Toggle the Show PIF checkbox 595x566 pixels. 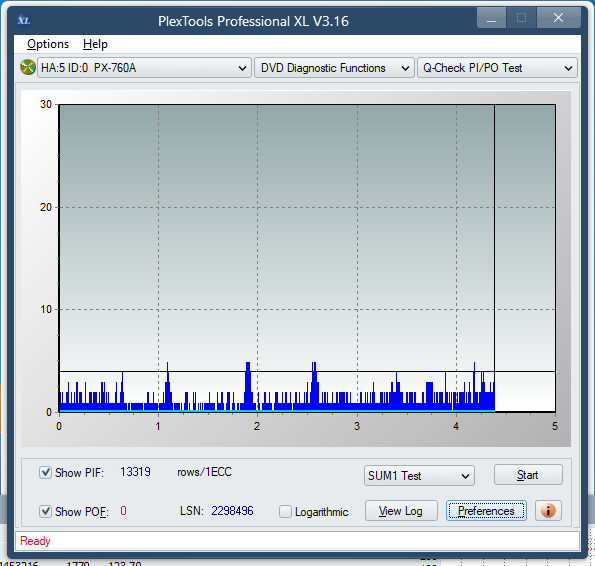tap(46, 473)
